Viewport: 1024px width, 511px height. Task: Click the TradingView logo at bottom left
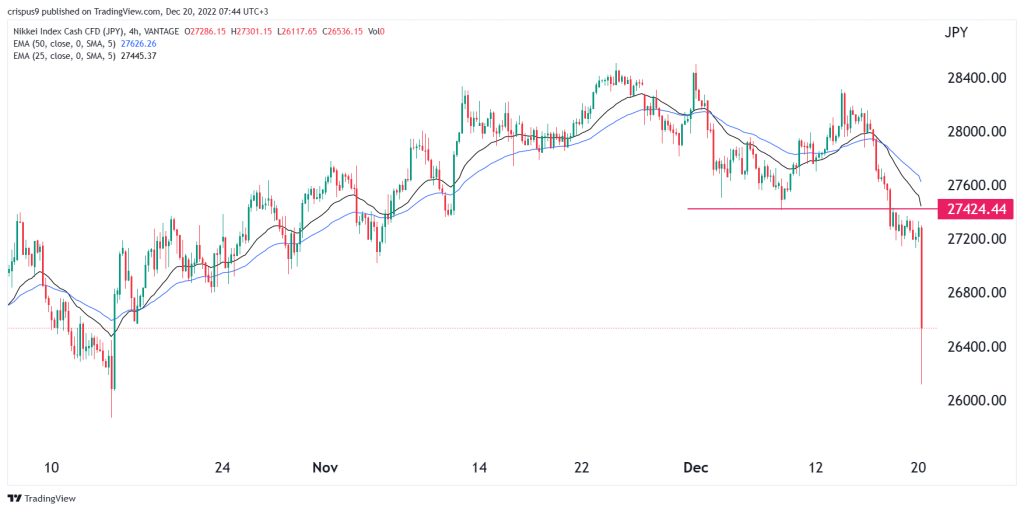pyautogui.click(x=42, y=498)
